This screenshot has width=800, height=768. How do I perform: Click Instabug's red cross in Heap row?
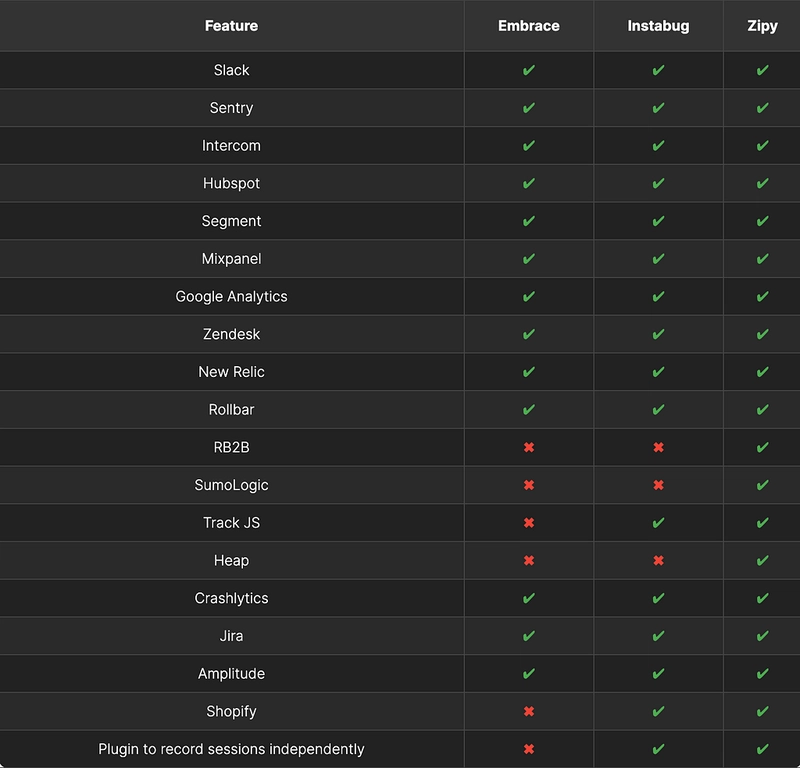coord(658,560)
